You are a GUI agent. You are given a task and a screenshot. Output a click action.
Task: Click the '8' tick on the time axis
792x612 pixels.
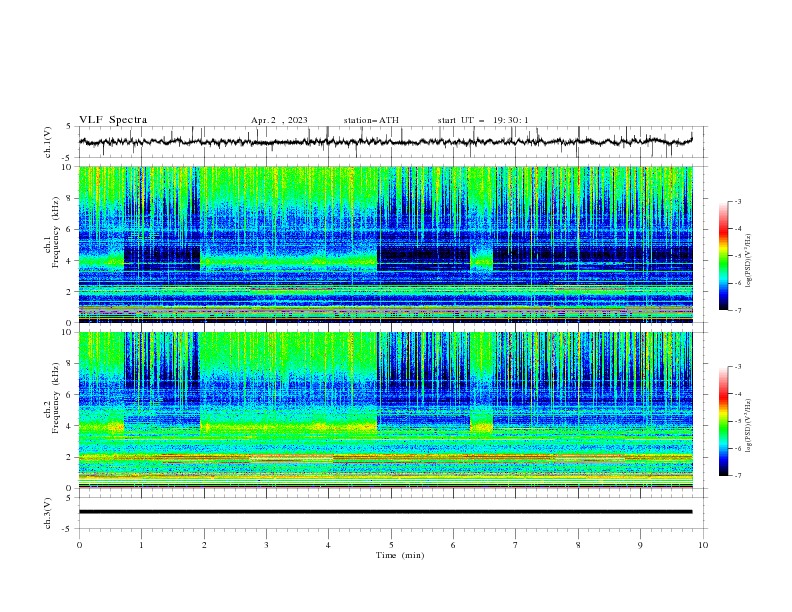click(x=578, y=545)
